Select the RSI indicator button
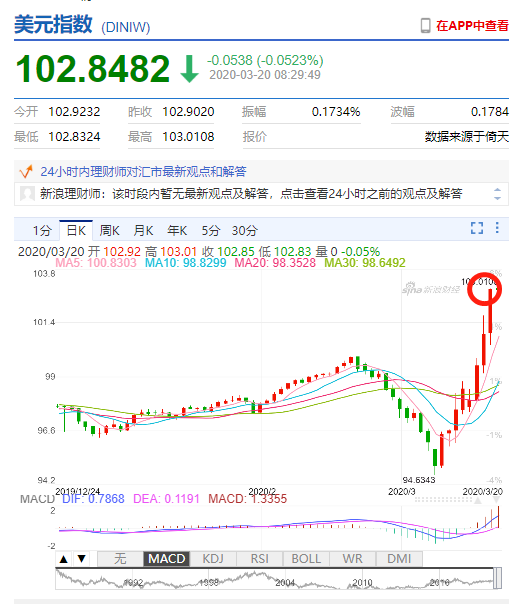 (x=260, y=559)
